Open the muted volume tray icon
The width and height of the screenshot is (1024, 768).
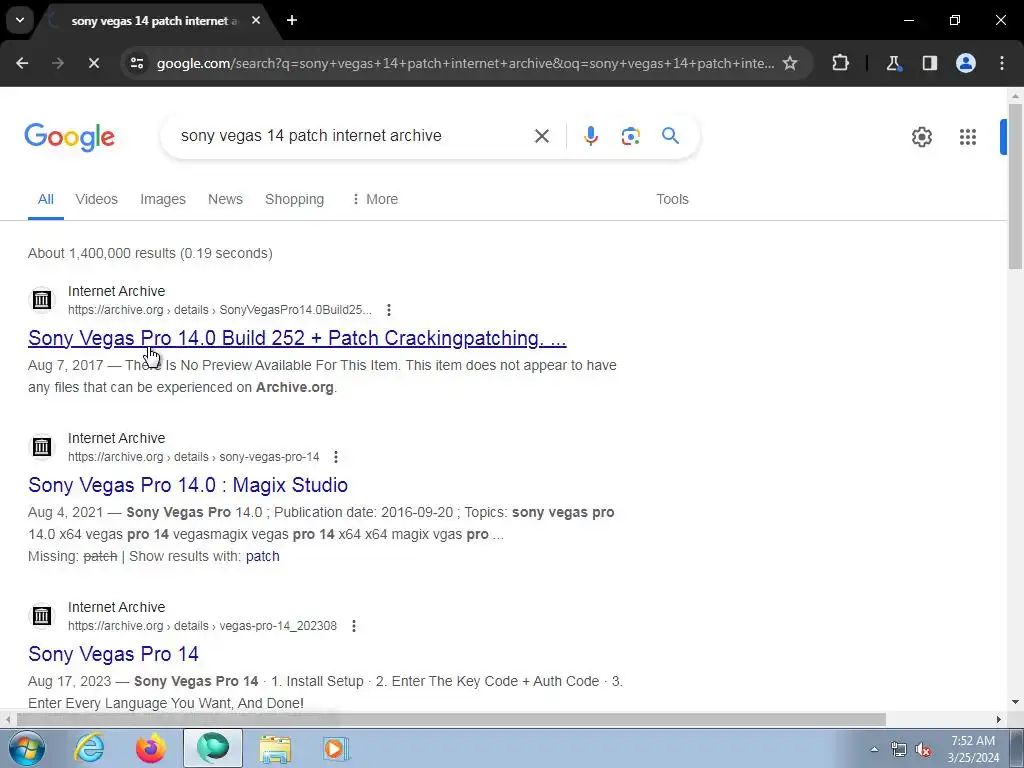point(923,749)
